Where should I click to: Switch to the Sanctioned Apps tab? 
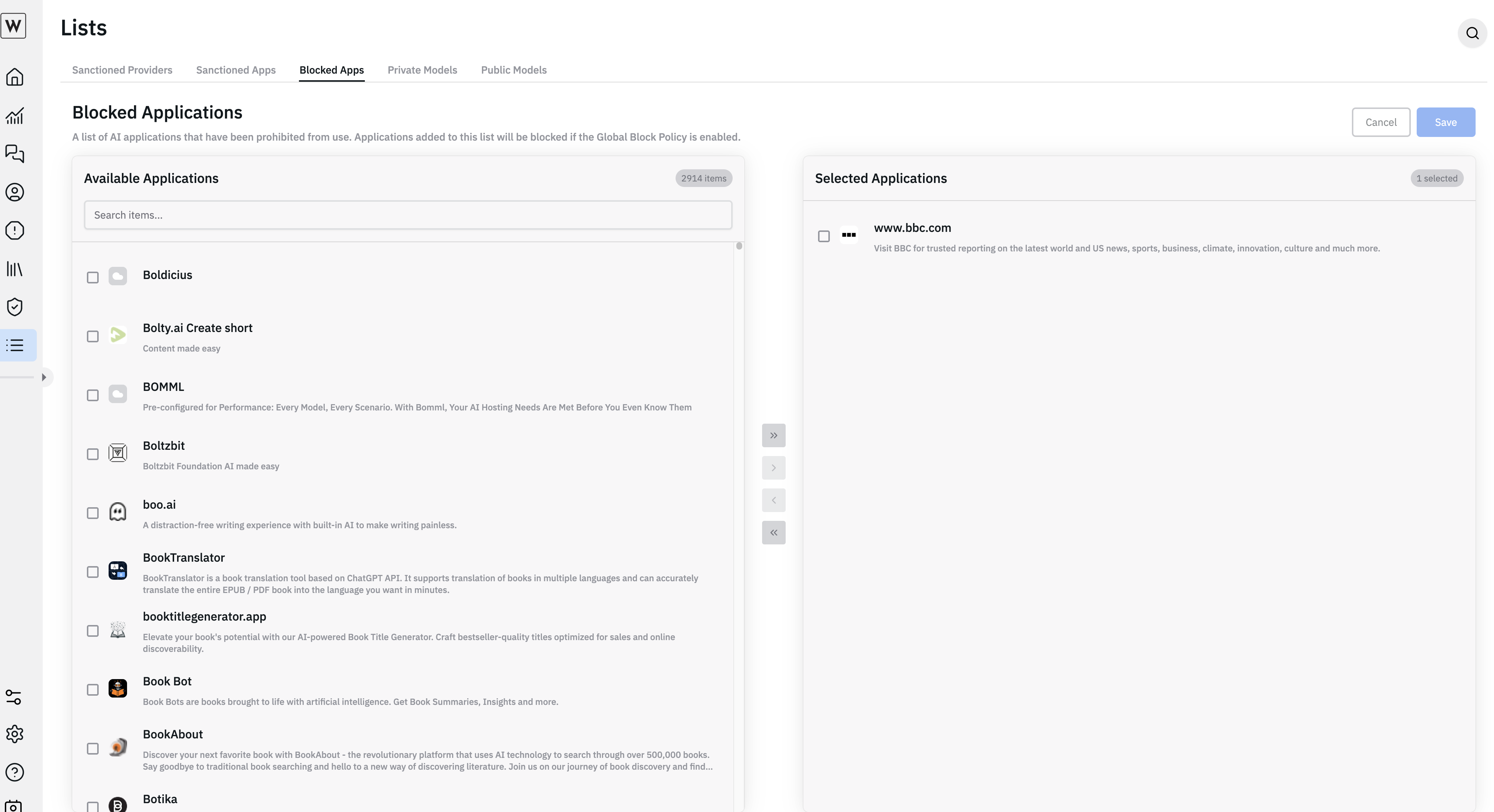[x=236, y=70]
